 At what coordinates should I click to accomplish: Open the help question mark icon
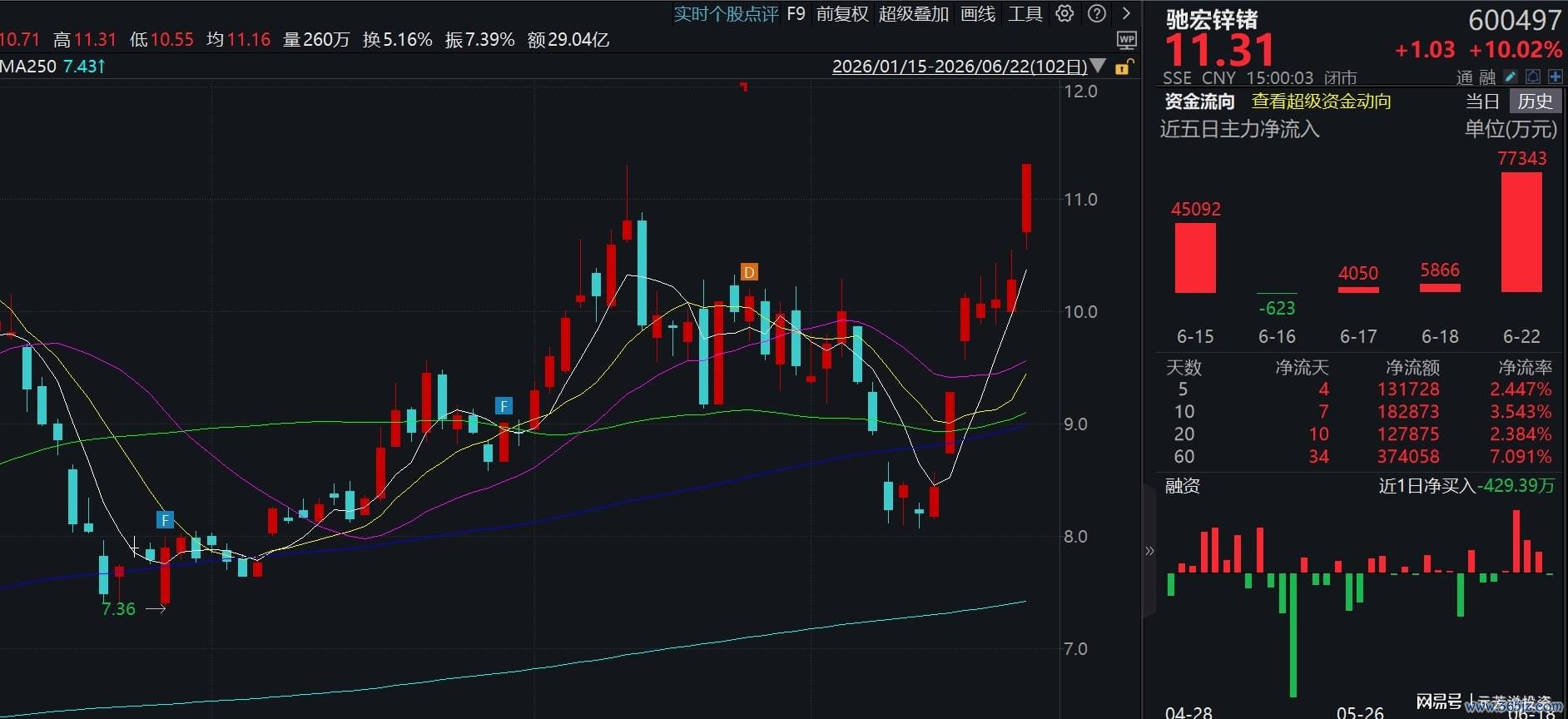[1097, 13]
